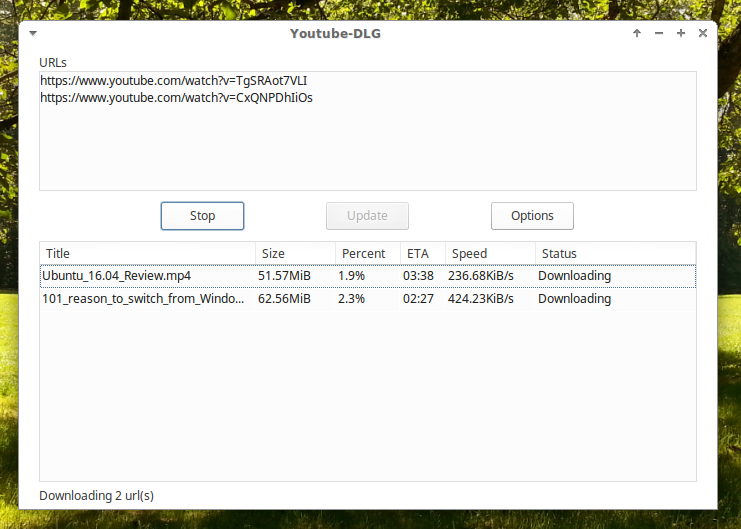Viewport: 741px width, 529px height.
Task: Click the Youtube-DLG window title
Action: (335, 34)
